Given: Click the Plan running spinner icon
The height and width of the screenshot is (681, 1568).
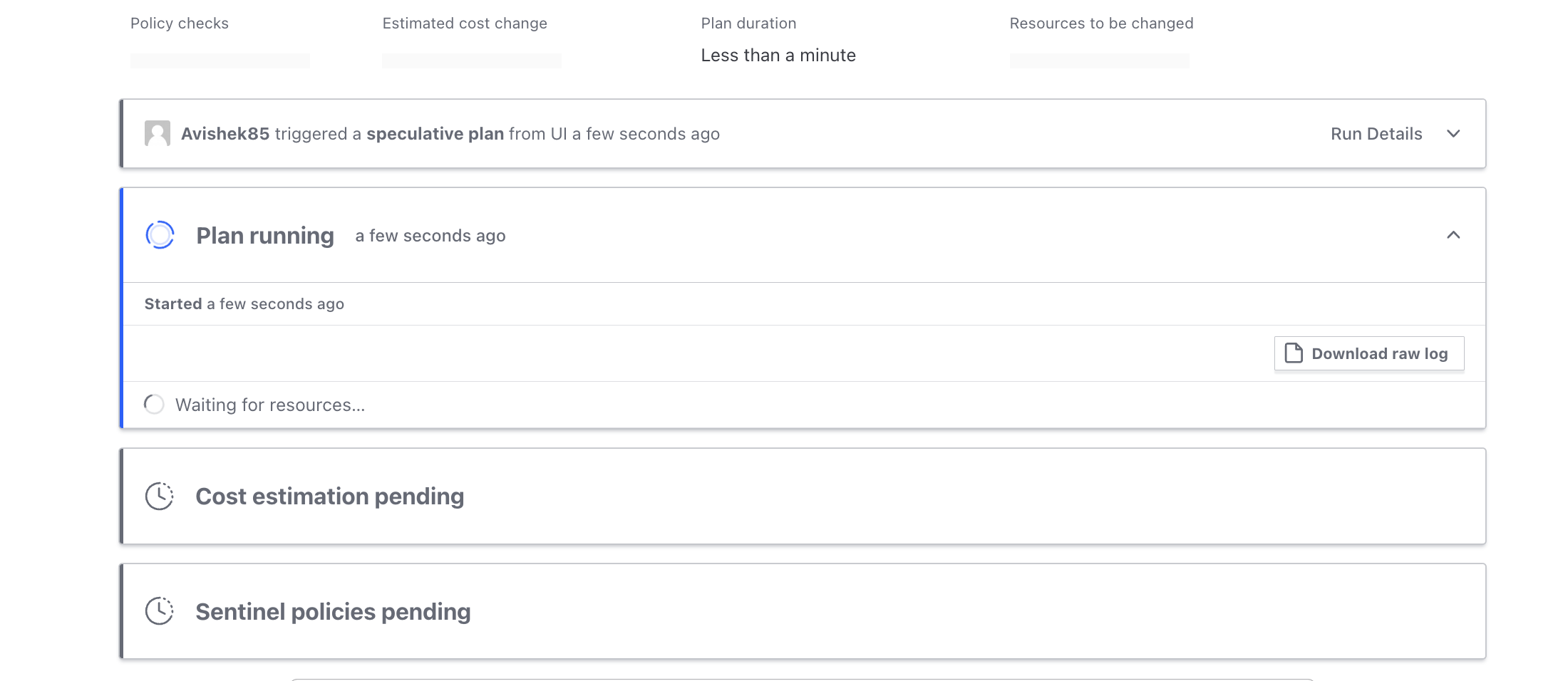Looking at the screenshot, I should pyautogui.click(x=160, y=235).
